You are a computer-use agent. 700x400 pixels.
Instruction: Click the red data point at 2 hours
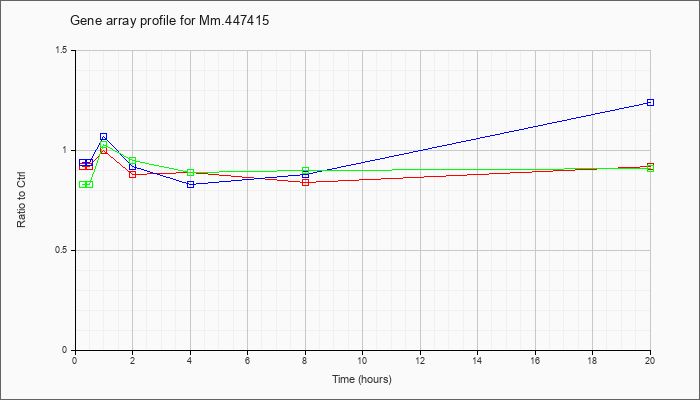(133, 175)
